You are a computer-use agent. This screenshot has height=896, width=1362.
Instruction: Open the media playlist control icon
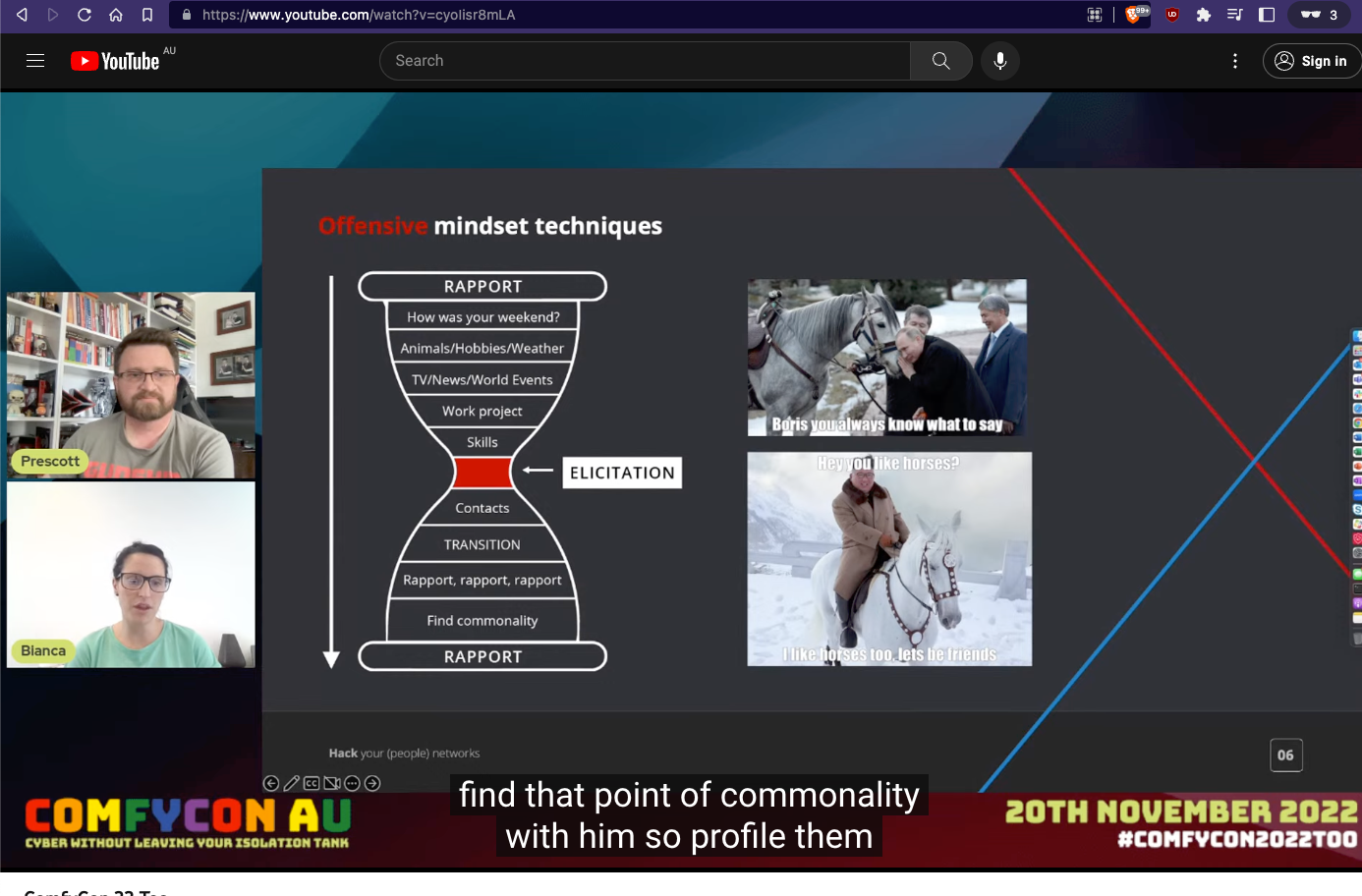pos(1235,15)
